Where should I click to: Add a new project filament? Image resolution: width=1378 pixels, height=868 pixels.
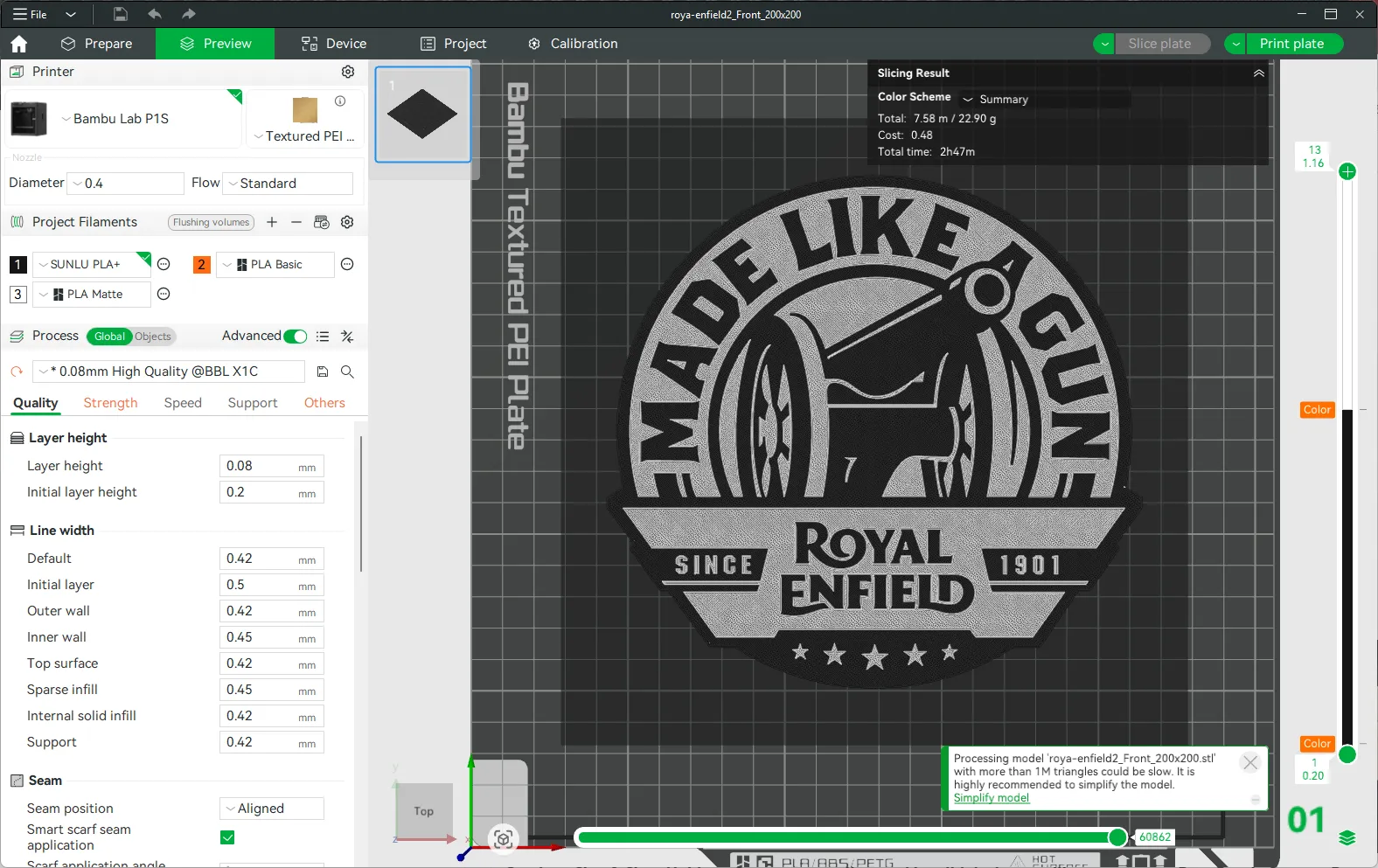(272, 222)
